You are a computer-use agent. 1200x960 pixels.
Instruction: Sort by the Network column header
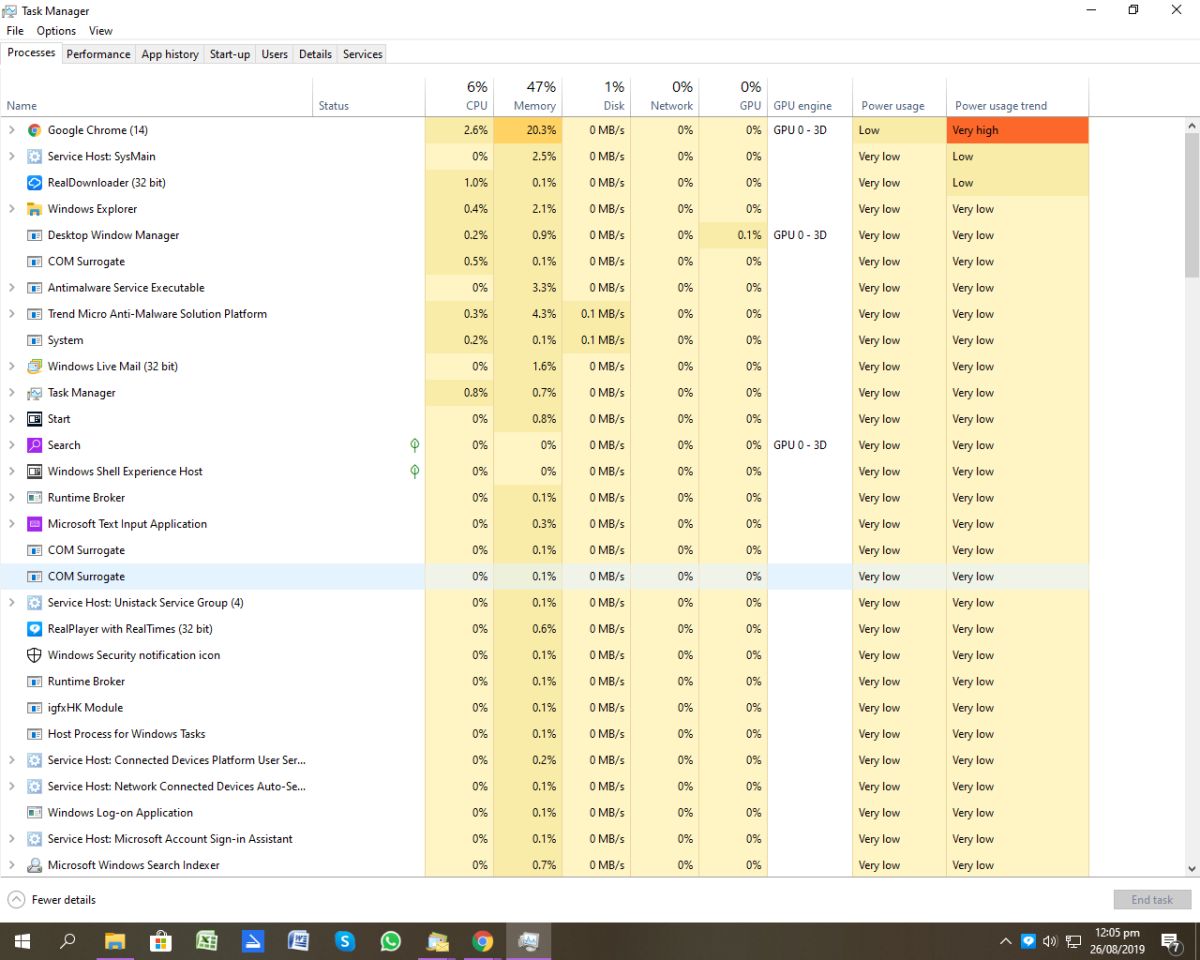point(665,97)
